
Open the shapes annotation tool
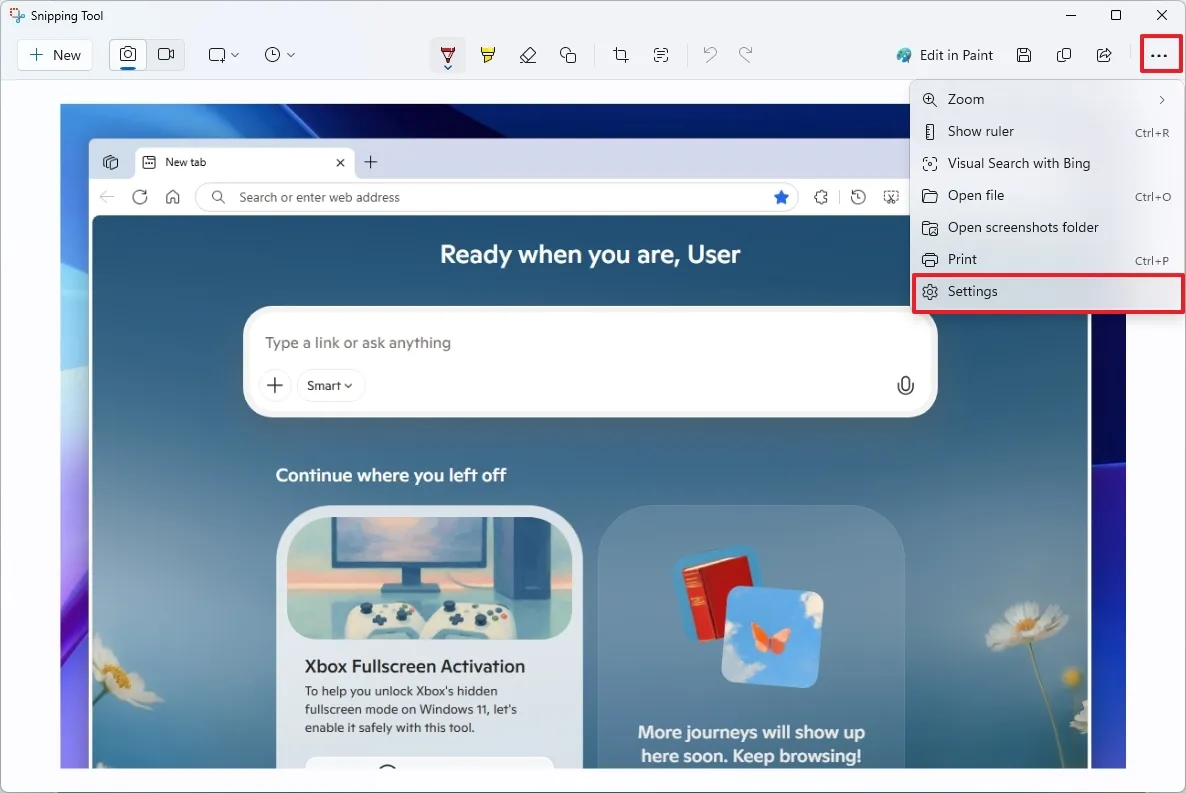tap(568, 55)
